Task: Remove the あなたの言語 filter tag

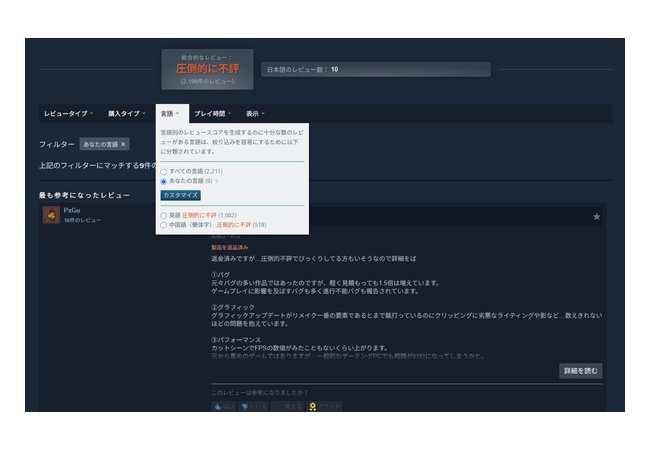Action: coord(123,144)
